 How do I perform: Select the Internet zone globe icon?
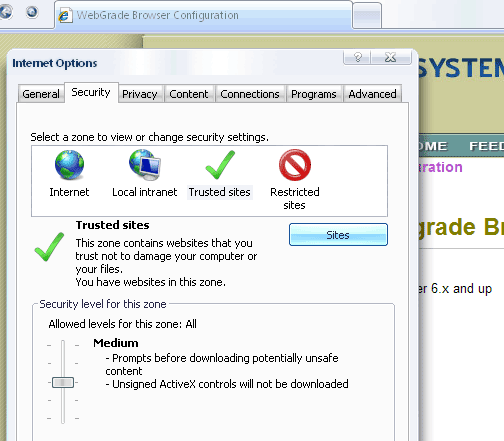(69, 165)
